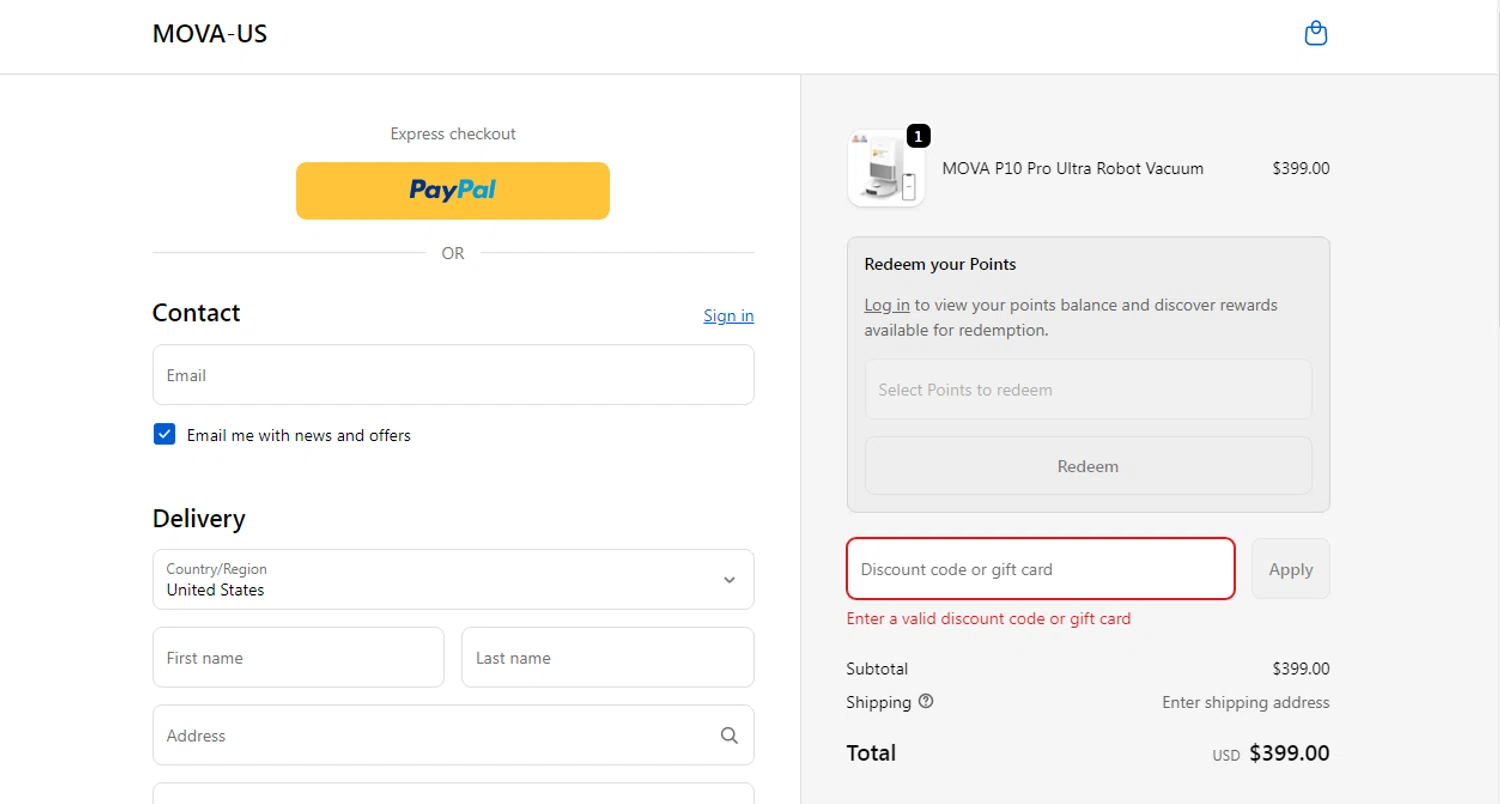Pay with the PayPal express button
The width and height of the screenshot is (1500, 804).
click(x=453, y=190)
